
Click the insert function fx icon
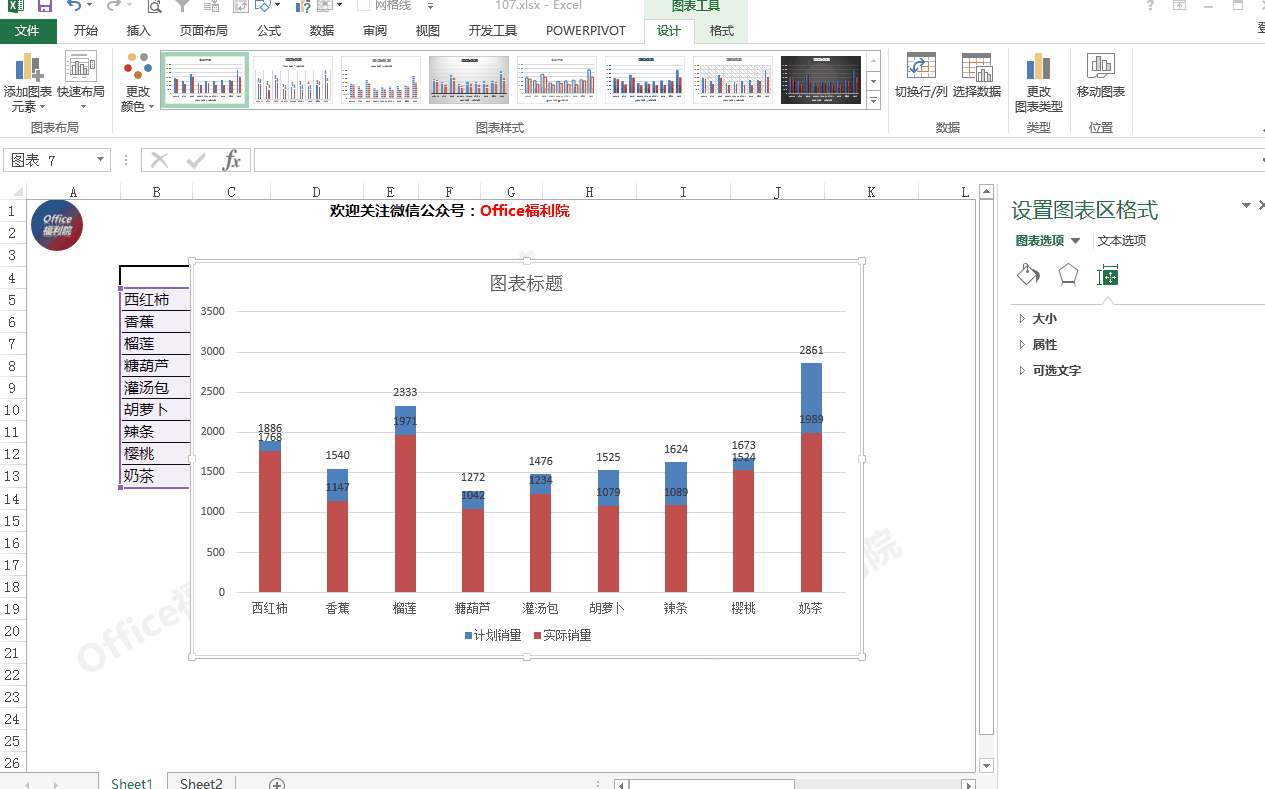click(231, 160)
